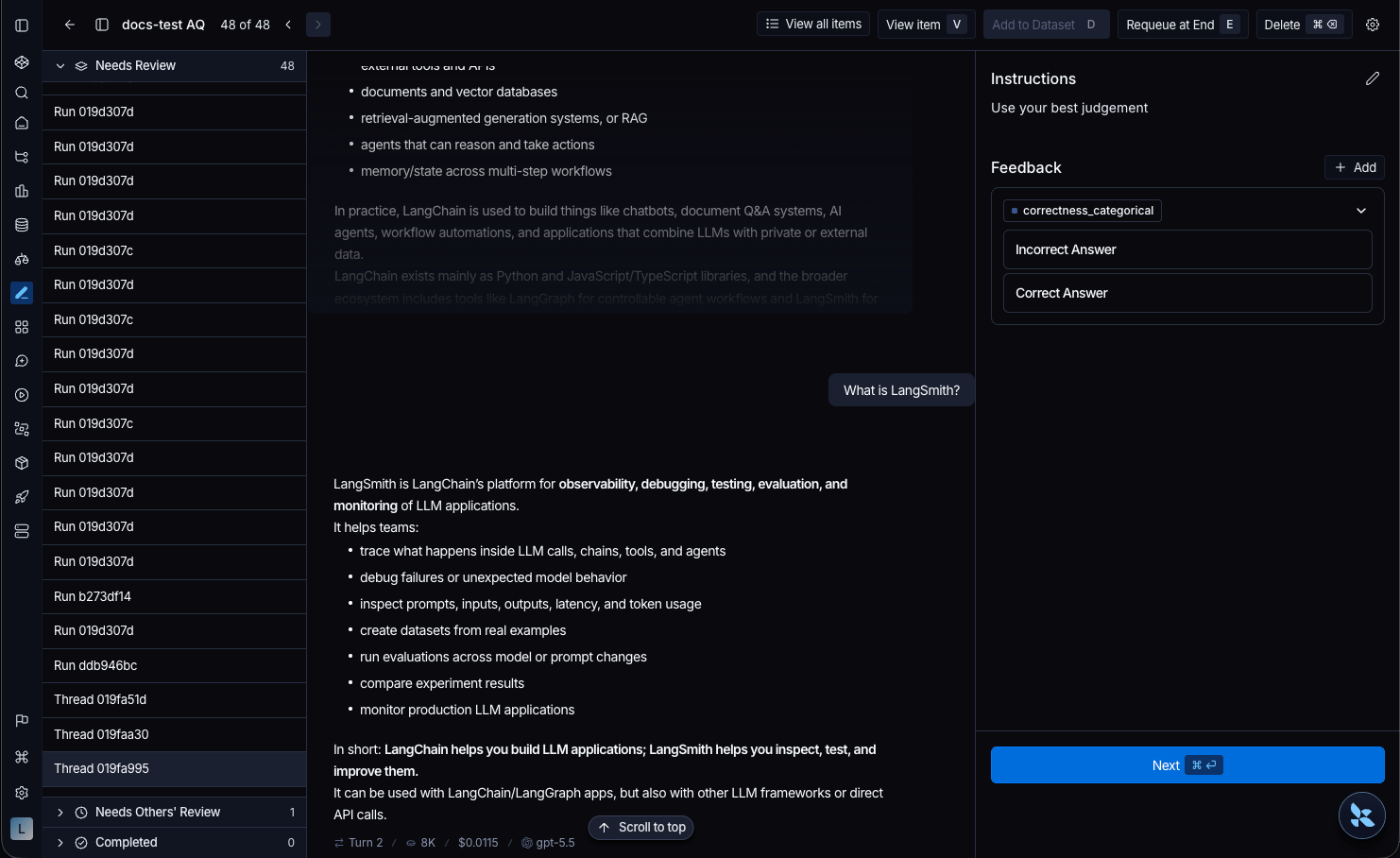Image resolution: width=1400 pixels, height=858 pixels.
Task: Select the Correct Answer option
Action: (1187, 293)
